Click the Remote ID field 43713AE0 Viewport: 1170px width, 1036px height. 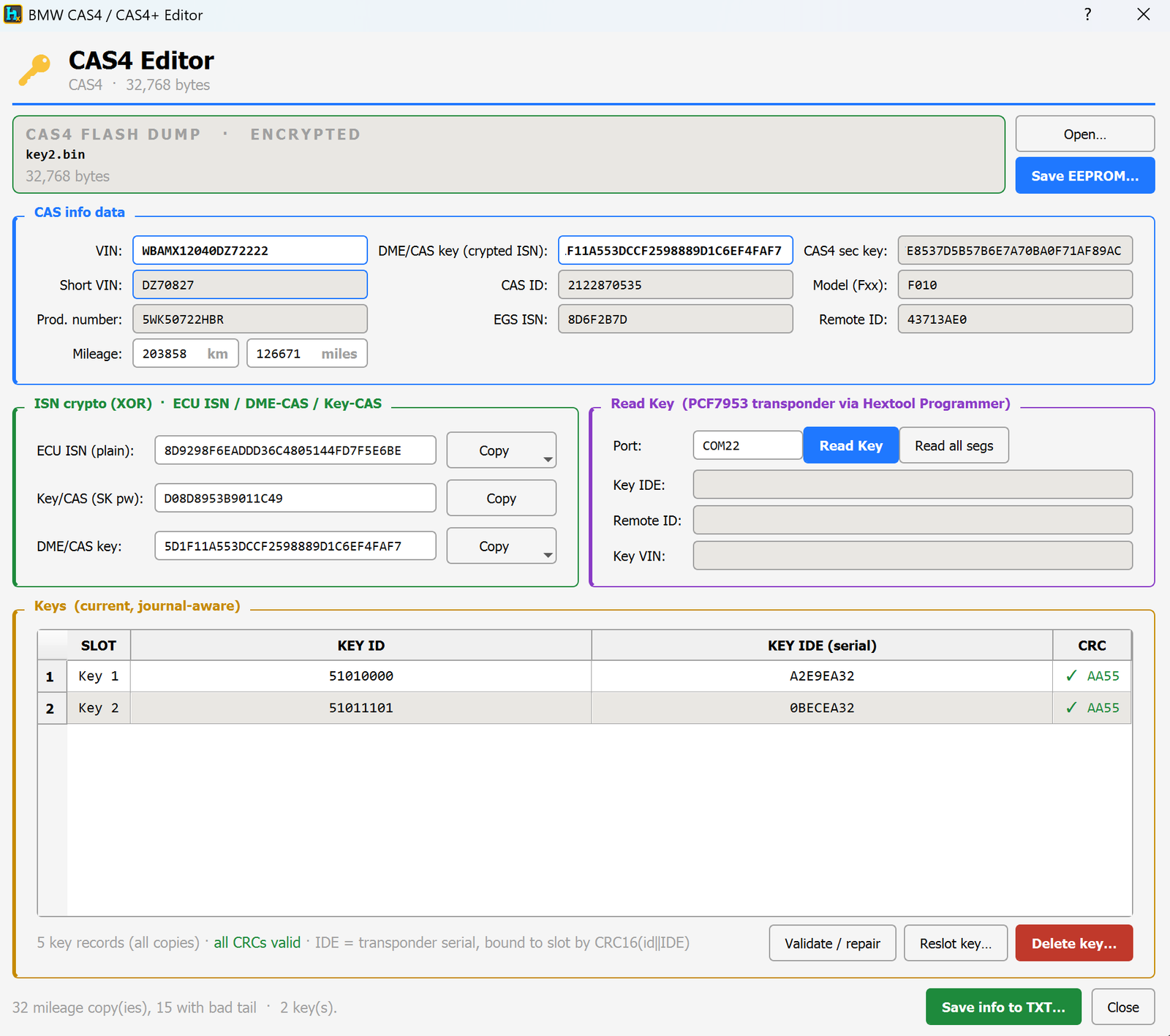point(1015,319)
